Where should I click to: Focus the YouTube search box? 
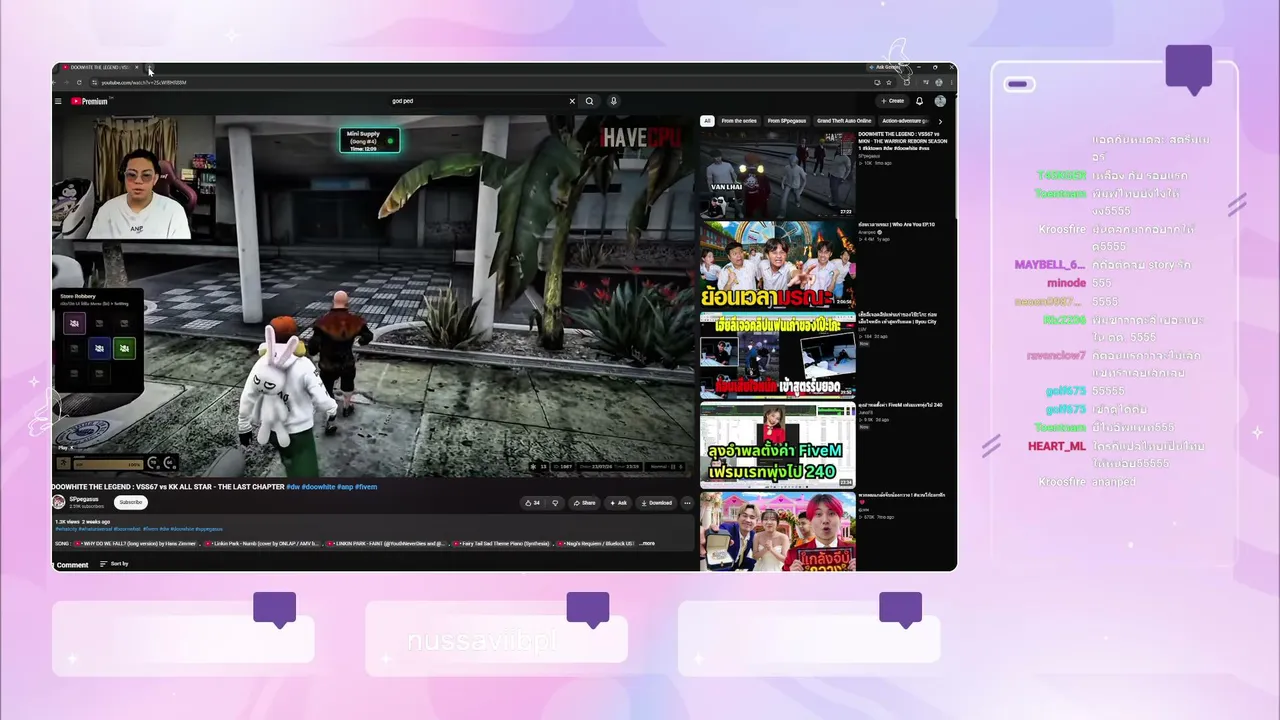pyautogui.click(x=478, y=101)
